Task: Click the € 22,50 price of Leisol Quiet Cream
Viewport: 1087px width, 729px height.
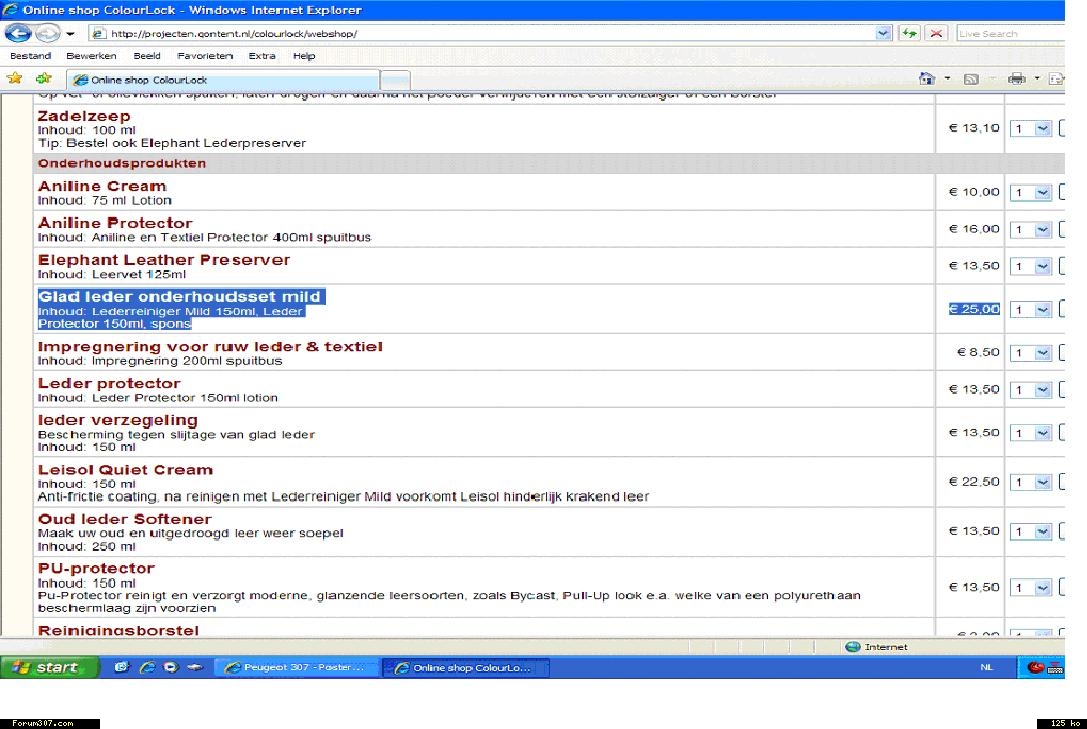Action: (974, 482)
